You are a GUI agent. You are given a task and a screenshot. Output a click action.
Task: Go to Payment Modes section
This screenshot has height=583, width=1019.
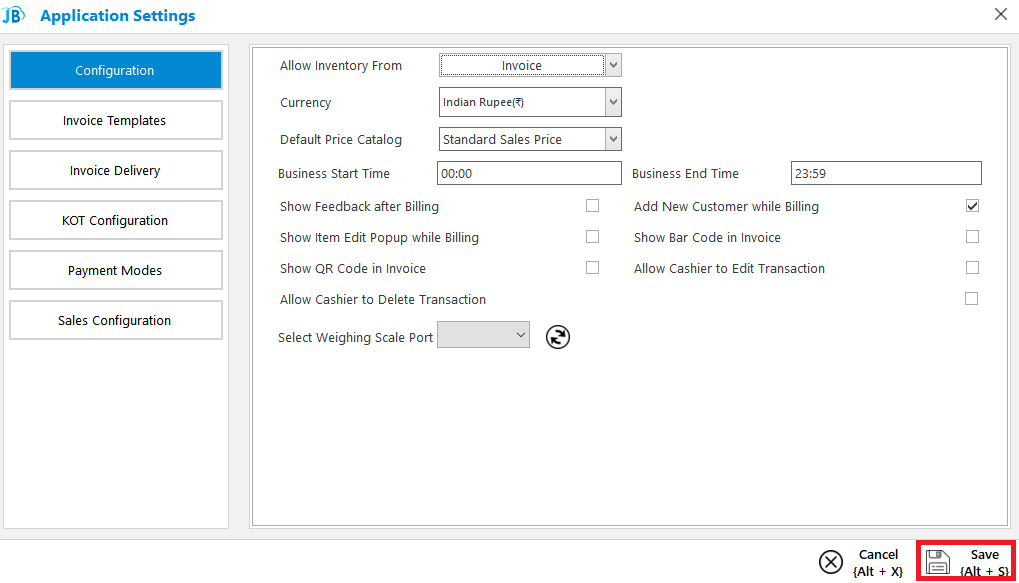point(116,270)
